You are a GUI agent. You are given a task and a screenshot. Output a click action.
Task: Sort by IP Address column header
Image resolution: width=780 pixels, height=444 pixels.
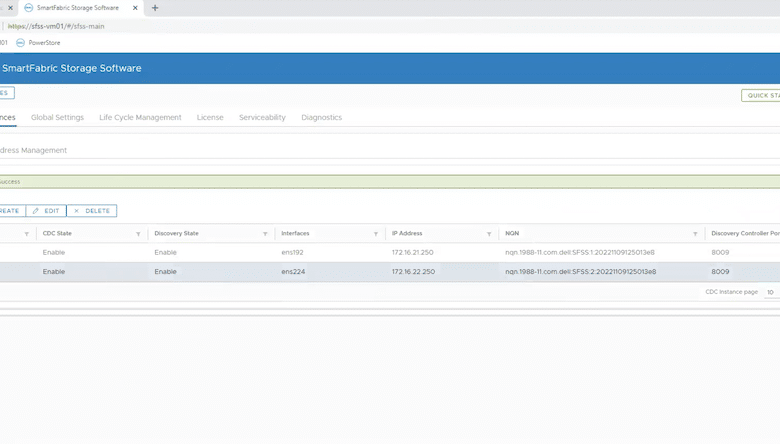pos(407,233)
